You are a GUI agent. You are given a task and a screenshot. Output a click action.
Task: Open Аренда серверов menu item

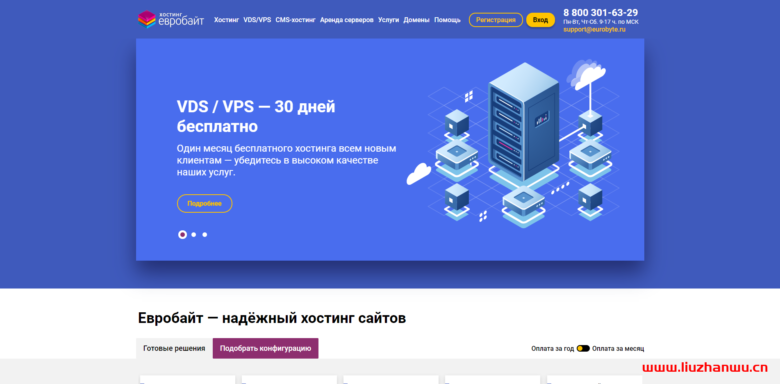click(347, 20)
